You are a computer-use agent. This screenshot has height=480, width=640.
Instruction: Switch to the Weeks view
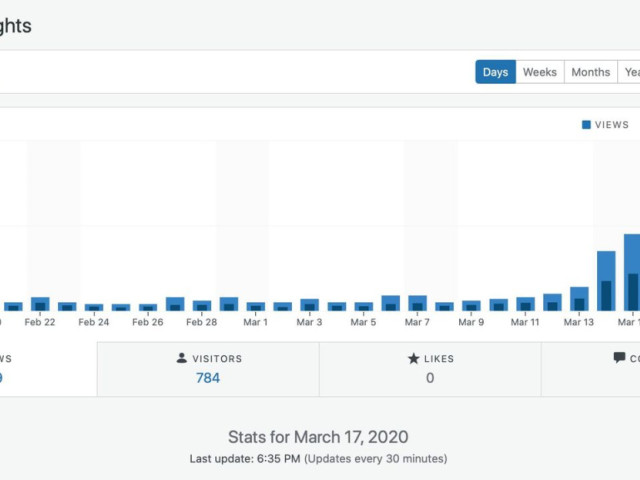pyautogui.click(x=540, y=72)
